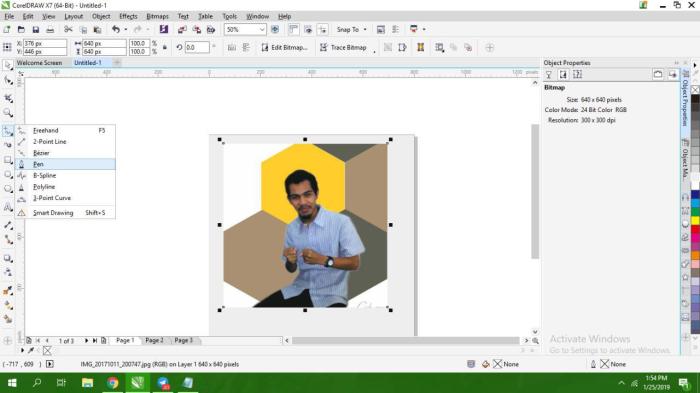The image size is (700, 393).
Task: Choose B-Spline from the curve flyout
Action: (x=65, y=176)
